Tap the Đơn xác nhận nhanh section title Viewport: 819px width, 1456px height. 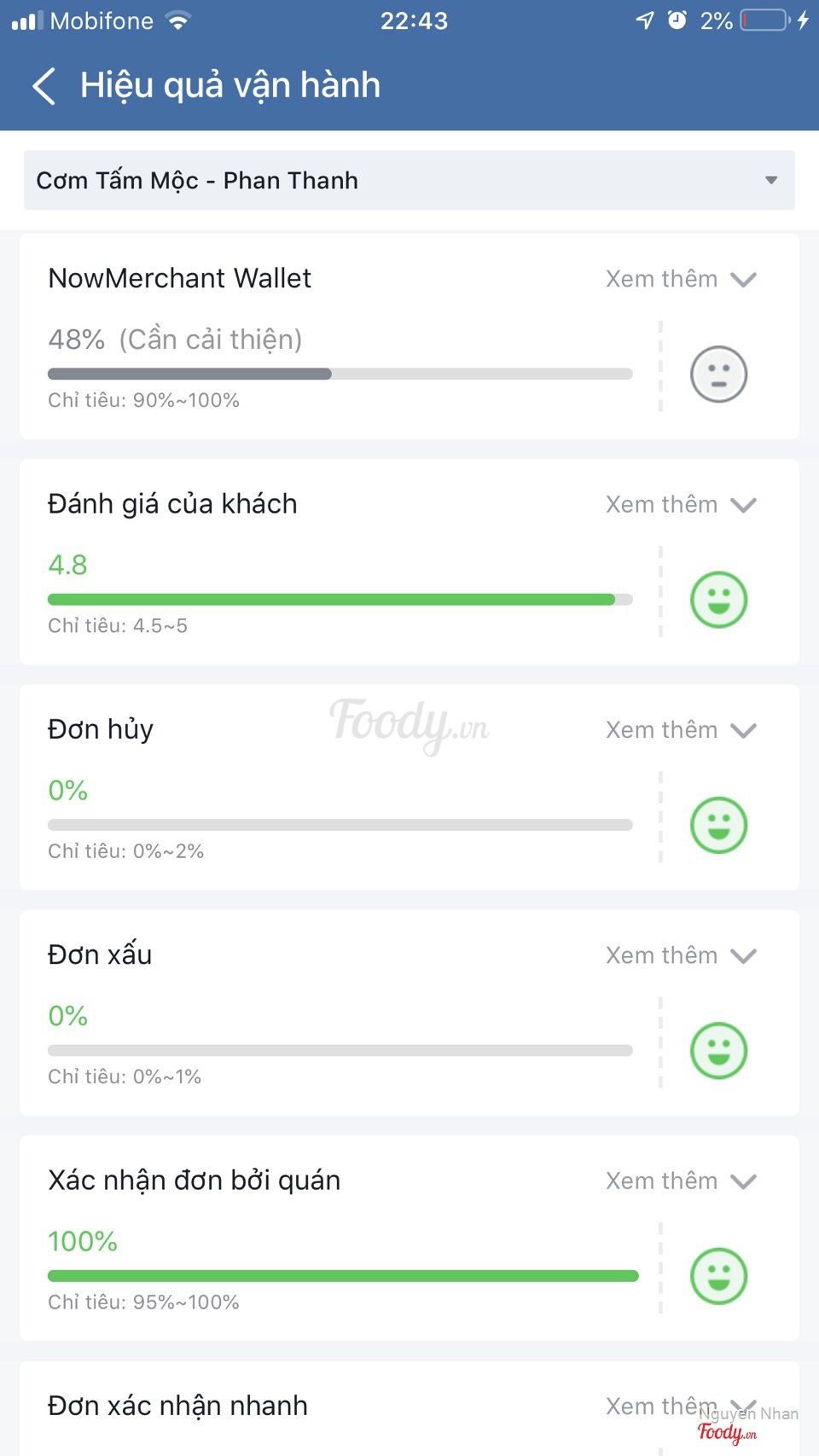[177, 1406]
